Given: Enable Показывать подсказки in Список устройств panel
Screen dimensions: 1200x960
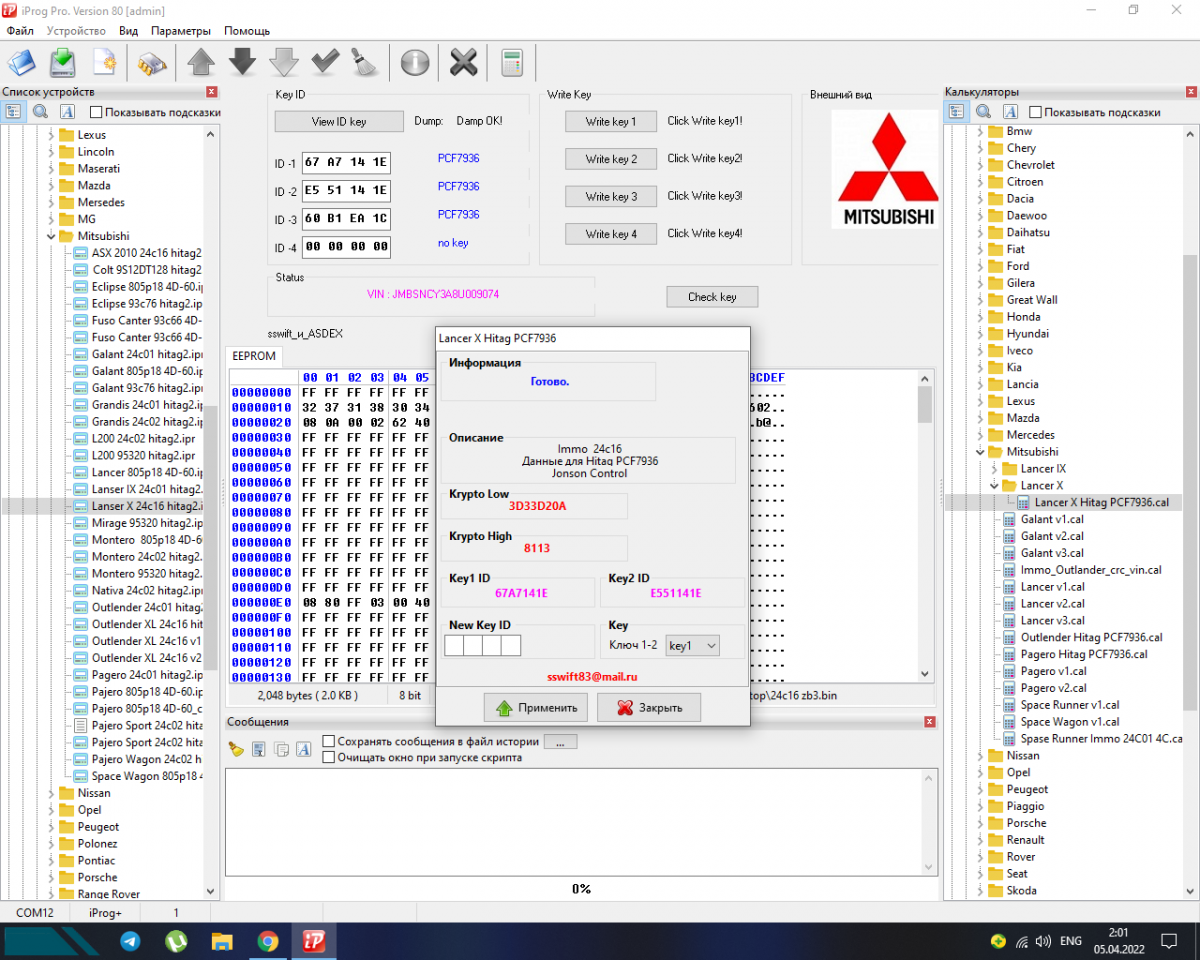Looking at the screenshot, I should tap(96, 113).
